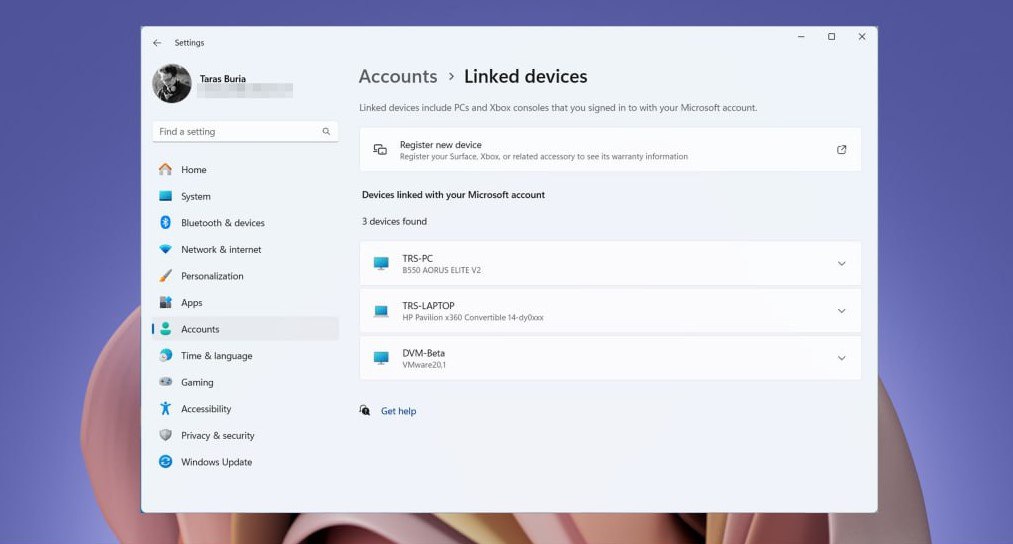Click the Time & language globe icon
Screen dimensions: 1013x544
[x=165, y=355]
